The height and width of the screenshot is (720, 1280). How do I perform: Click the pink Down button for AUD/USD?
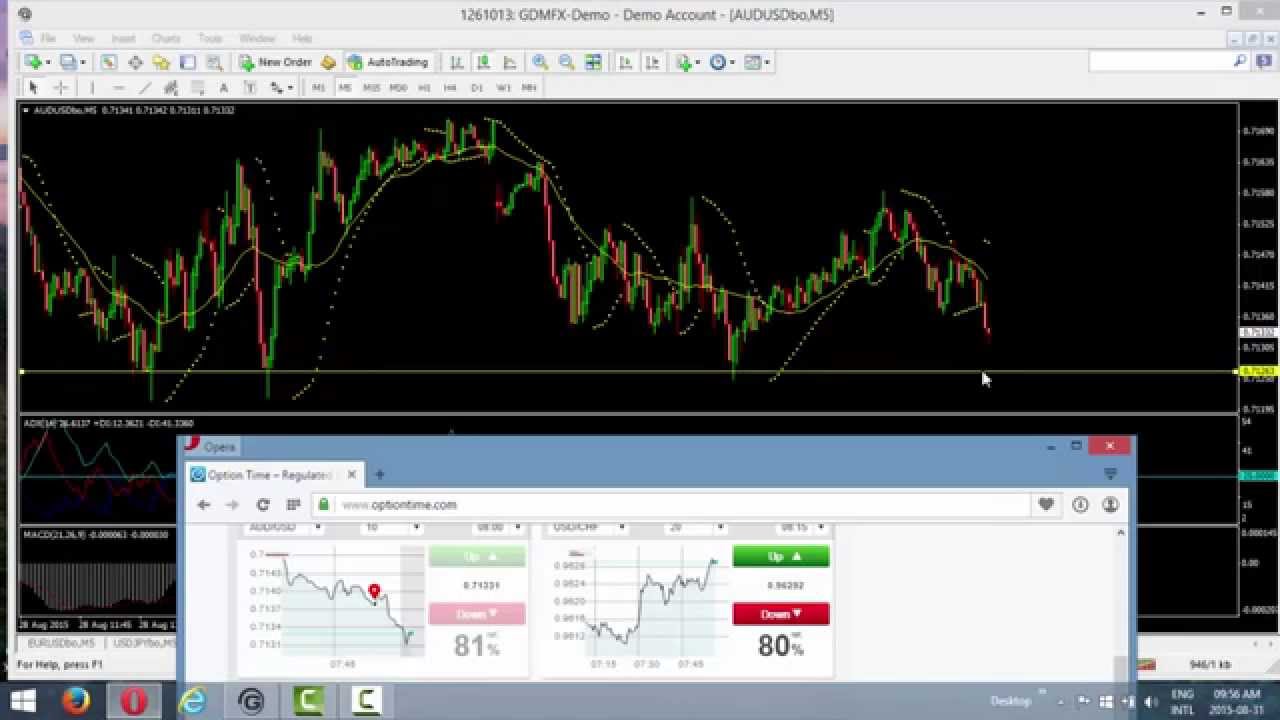pyautogui.click(x=477, y=614)
